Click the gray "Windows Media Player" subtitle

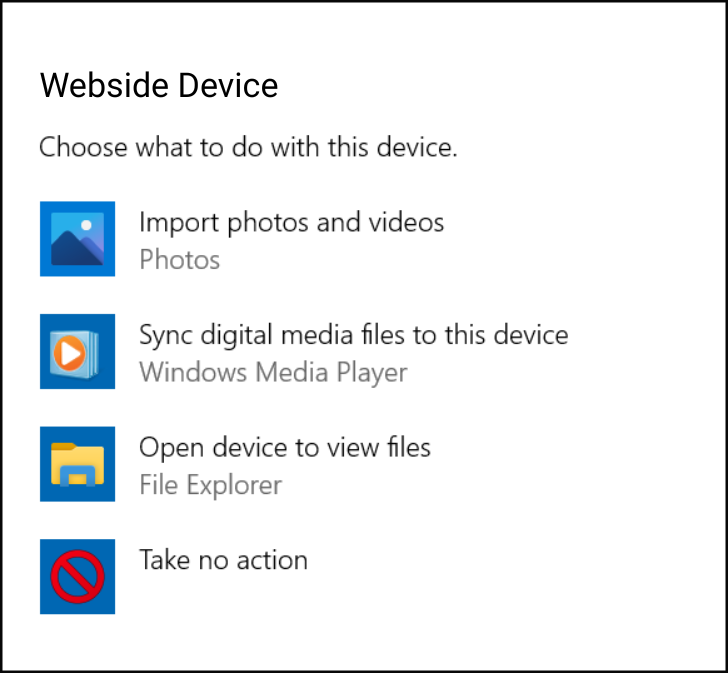pyautogui.click(x=273, y=373)
